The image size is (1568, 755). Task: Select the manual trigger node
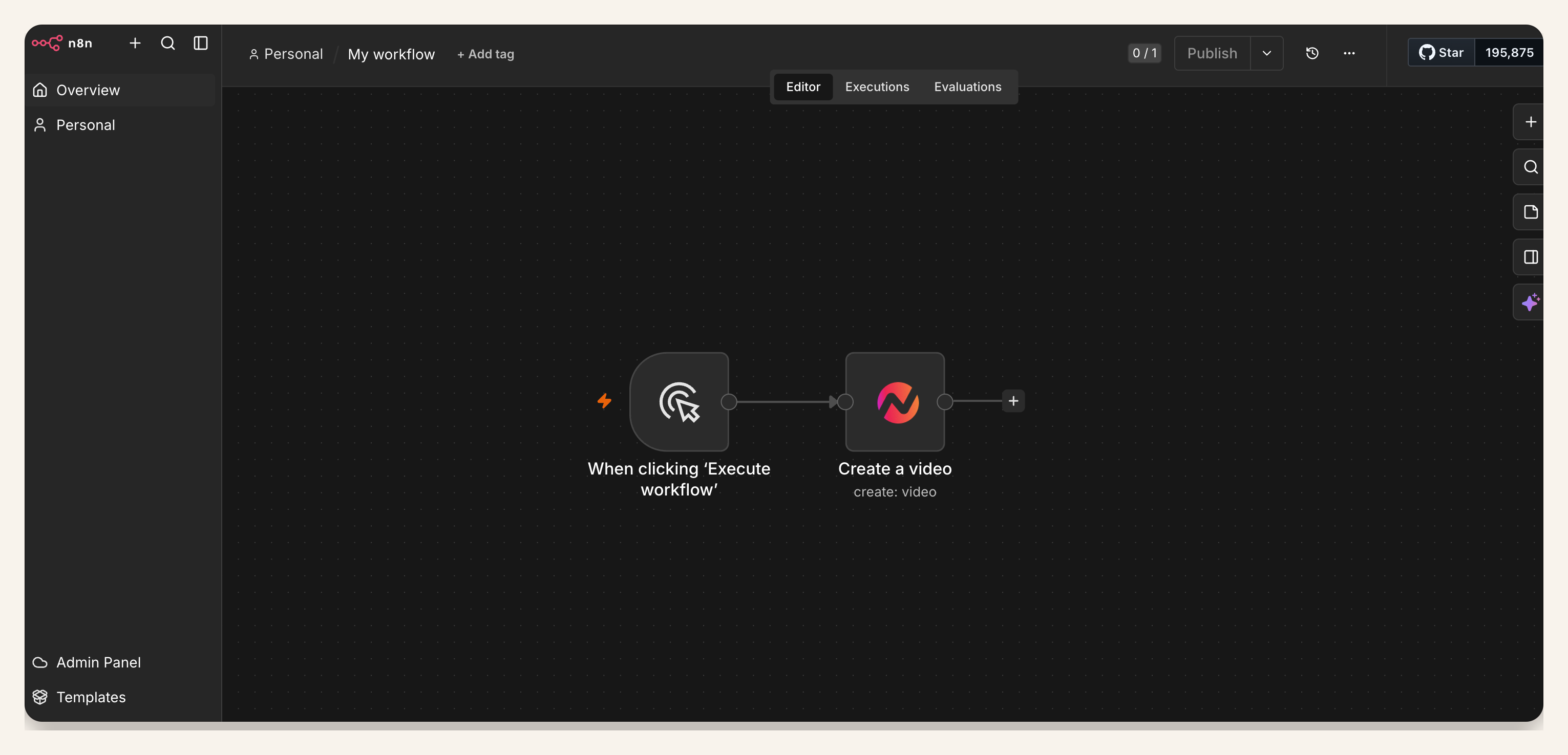[x=680, y=401]
